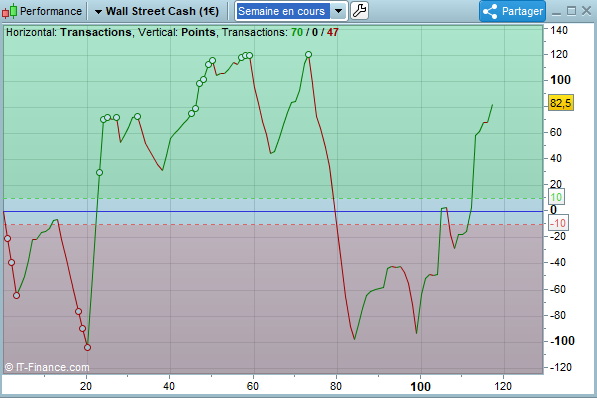The height and width of the screenshot is (398, 597).
Task: Click the green 10 threshold marker
Action: 556,197
